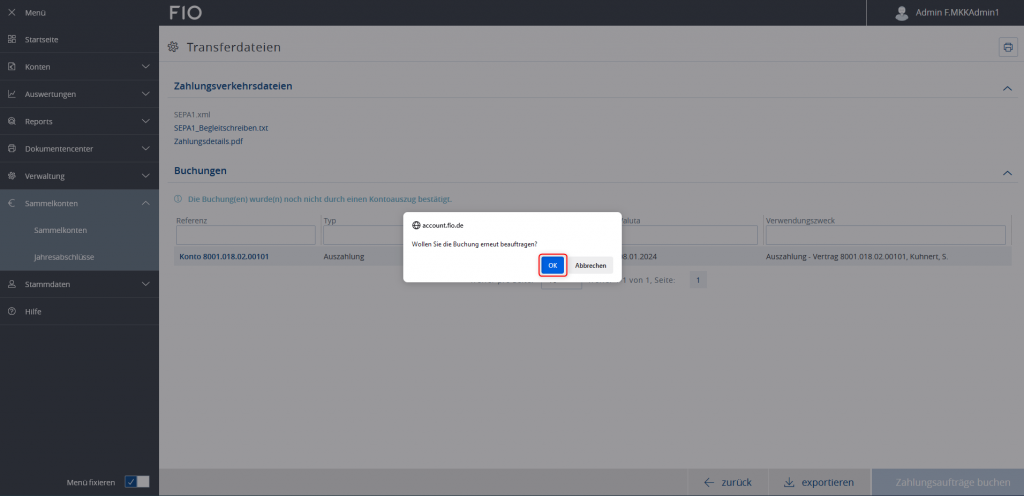Click the Dokumentencenter icon in sidebar

coord(11,149)
